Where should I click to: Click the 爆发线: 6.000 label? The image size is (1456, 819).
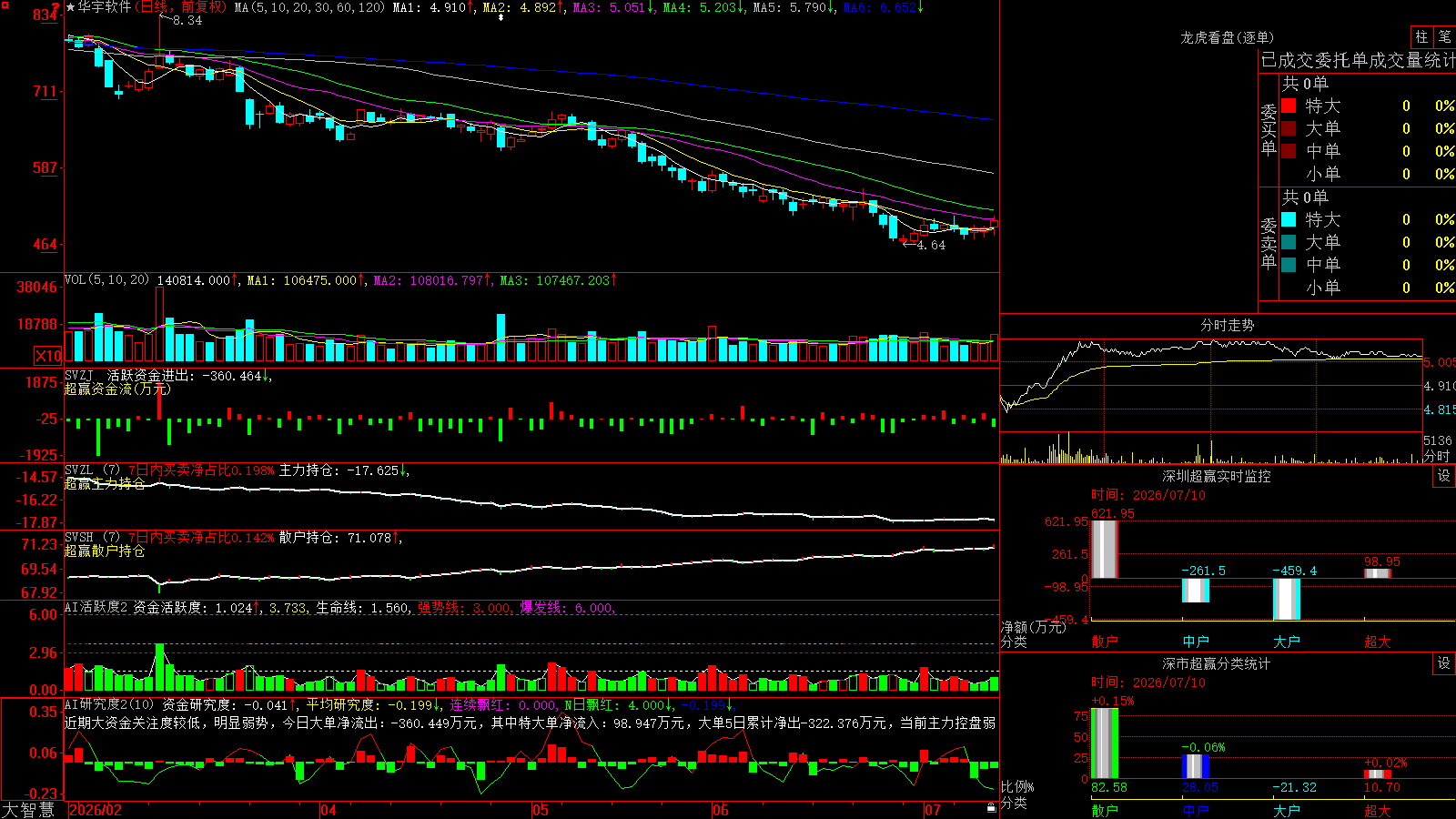567,607
